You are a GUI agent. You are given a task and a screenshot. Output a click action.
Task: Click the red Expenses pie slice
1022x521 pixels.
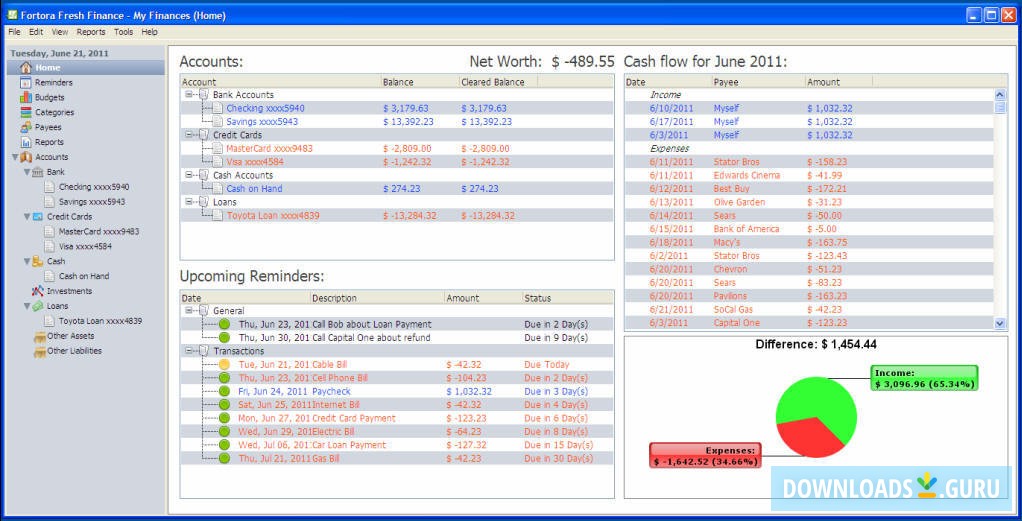pyautogui.click(x=810, y=439)
